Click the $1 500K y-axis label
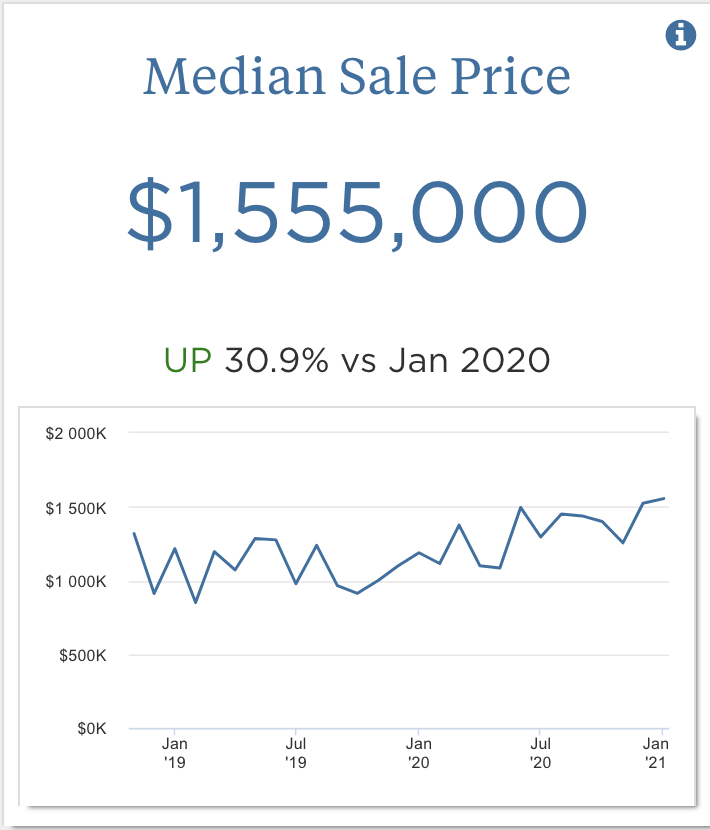Screen dimensions: 710x830 pos(83,508)
